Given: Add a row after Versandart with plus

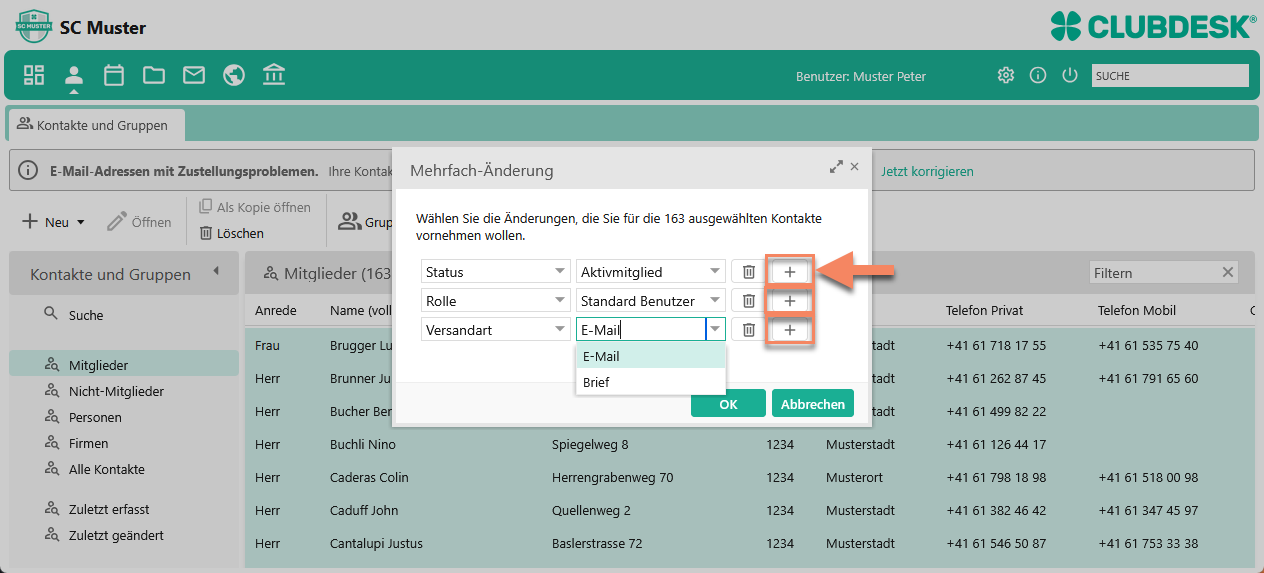Looking at the screenshot, I should tap(789, 330).
